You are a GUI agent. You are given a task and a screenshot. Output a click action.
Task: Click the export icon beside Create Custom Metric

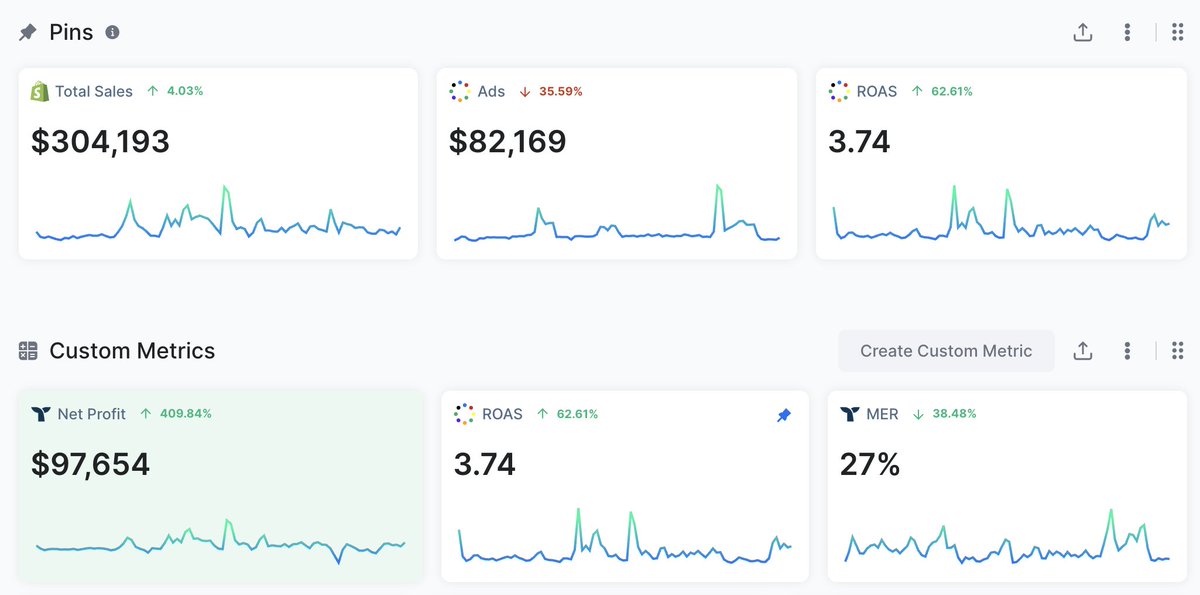(x=1082, y=350)
